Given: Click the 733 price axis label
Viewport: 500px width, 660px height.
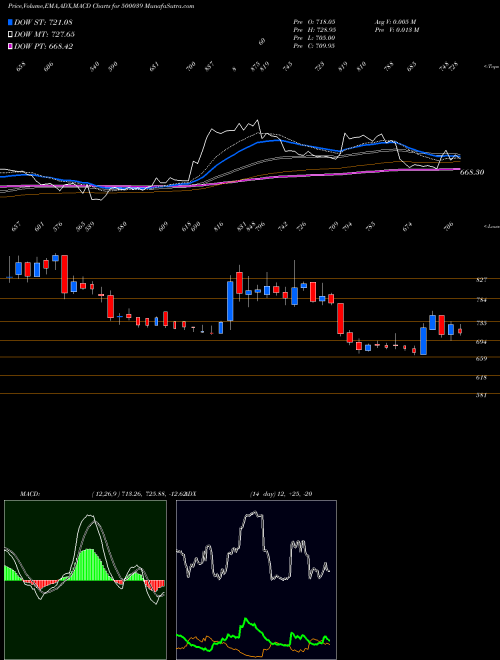Looking at the screenshot, I should [x=482, y=323].
